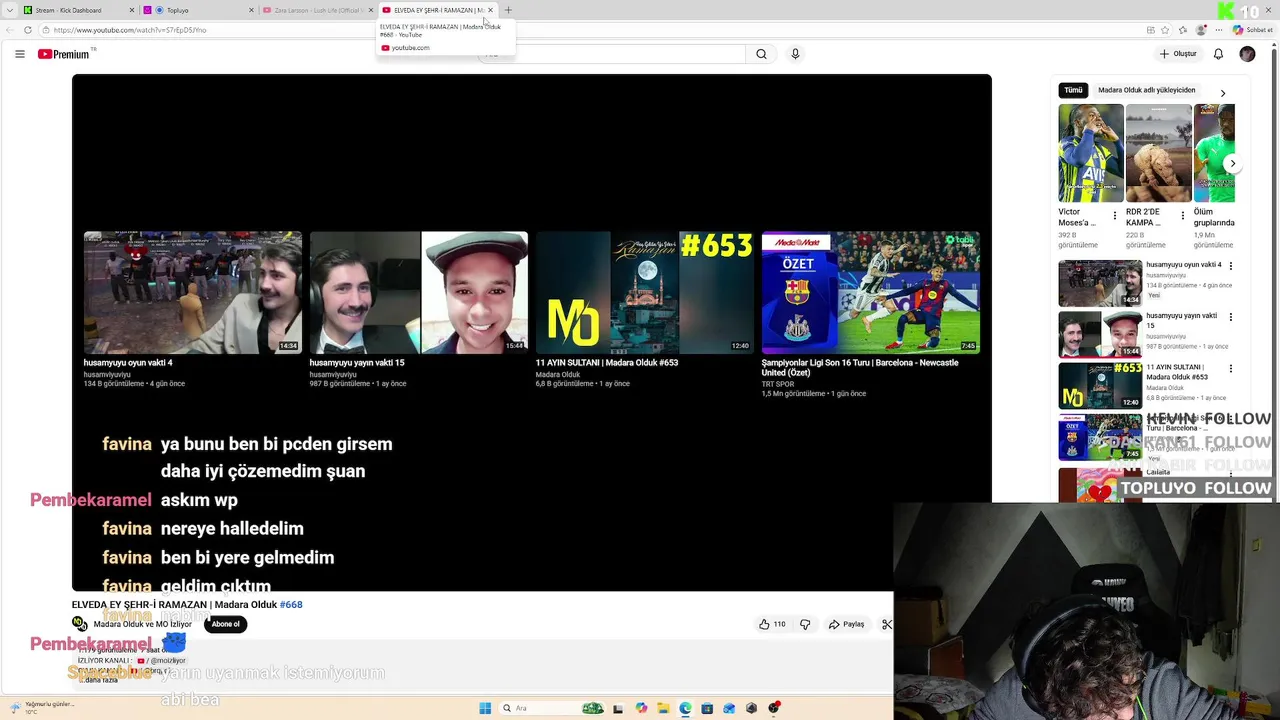Image resolution: width=1280 pixels, height=720 pixels.
Task: Go to YouTube Premium home logo
Action: click(64, 54)
